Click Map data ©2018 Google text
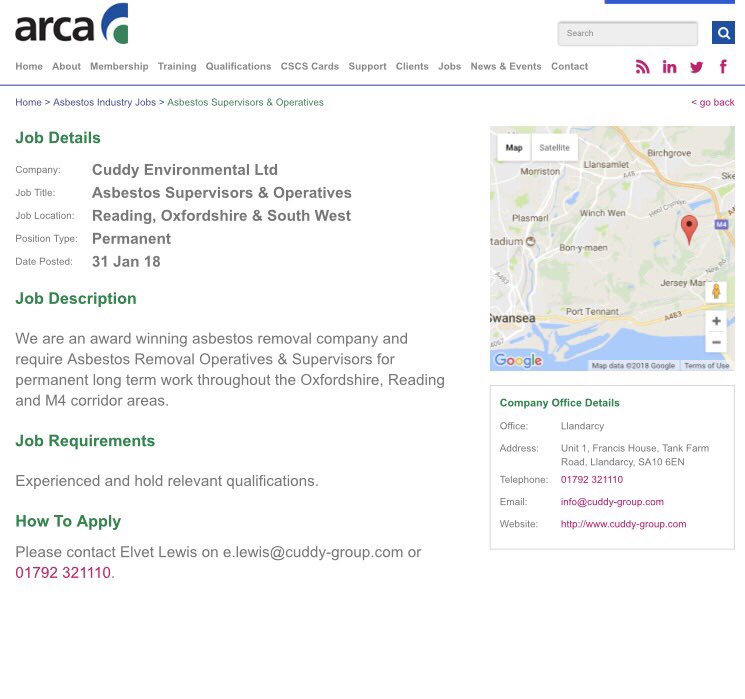Viewport: 745px width, 699px height. tap(633, 365)
